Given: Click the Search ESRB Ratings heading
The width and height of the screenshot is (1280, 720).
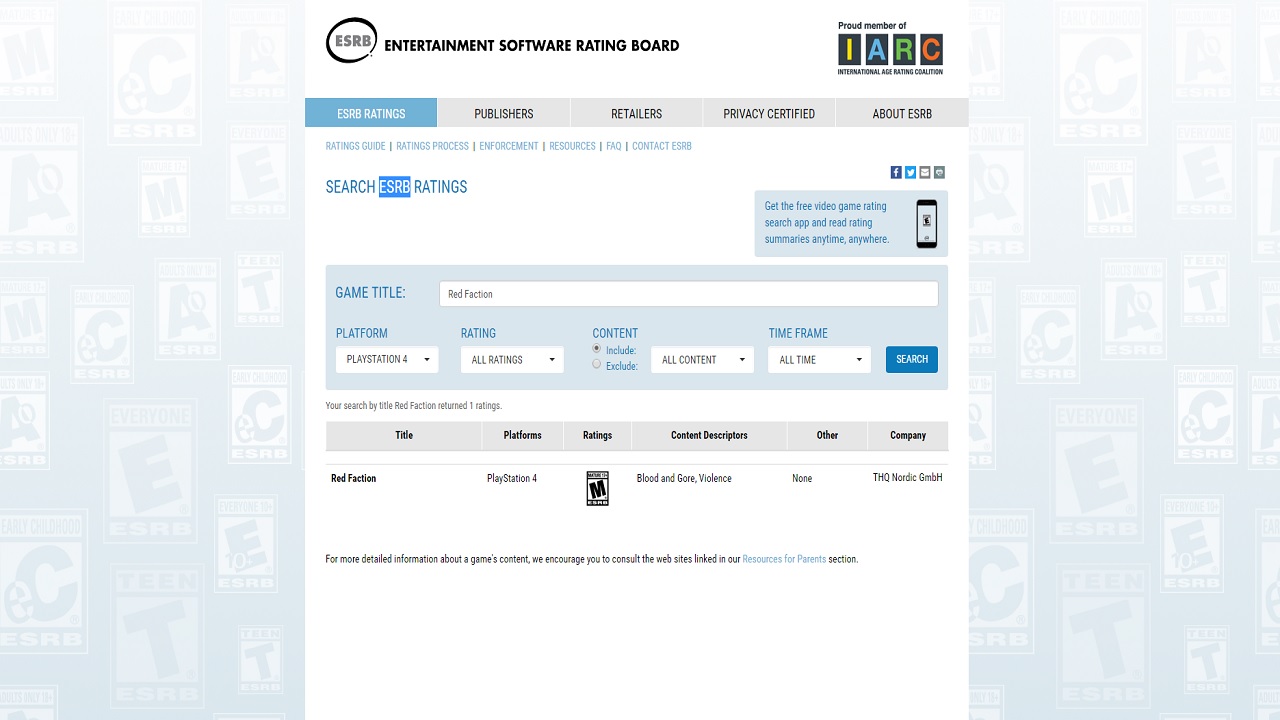Looking at the screenshot, I should pyautogui.click(x=396, y=187).
